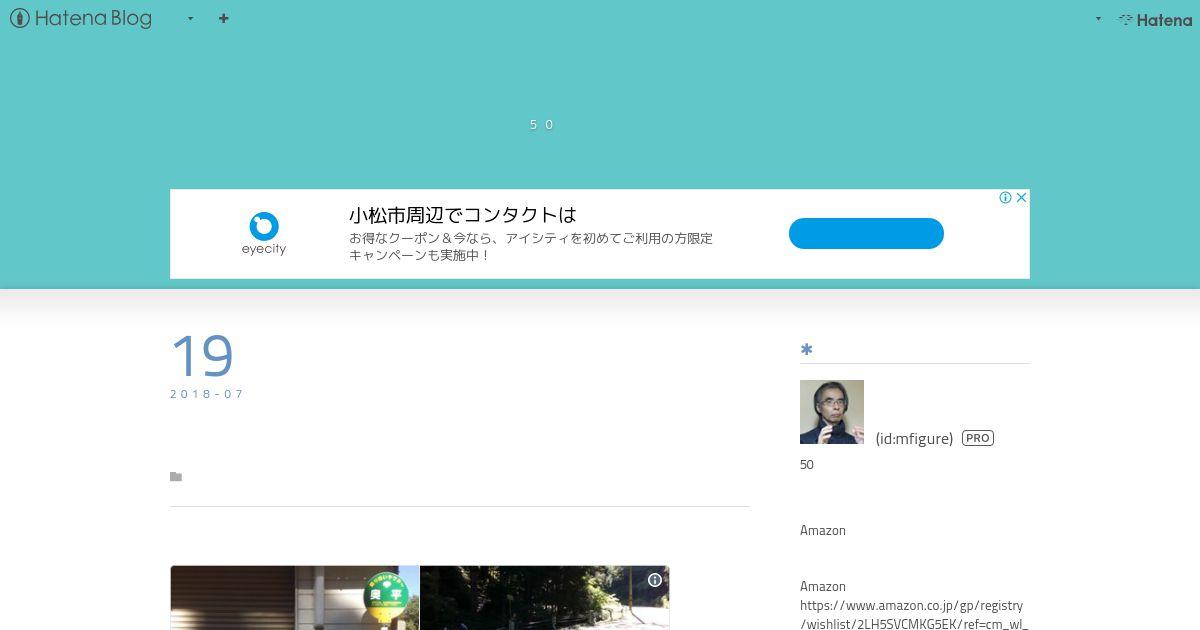Open the forest road photo thumbnail
This screenshot has width=1200, height=630.
(544, 598)
